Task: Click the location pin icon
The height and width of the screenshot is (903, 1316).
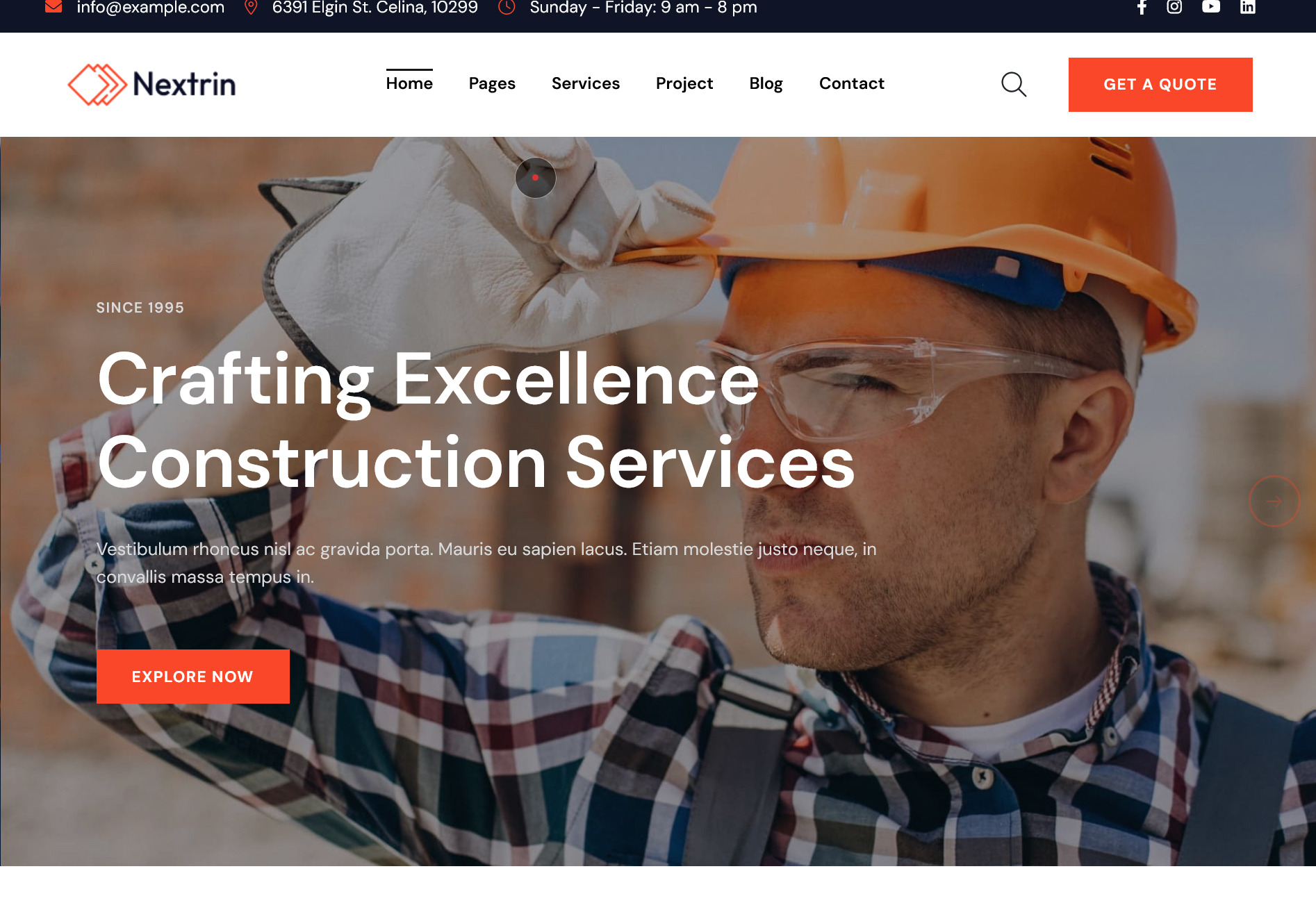Action: coord(251,7)
